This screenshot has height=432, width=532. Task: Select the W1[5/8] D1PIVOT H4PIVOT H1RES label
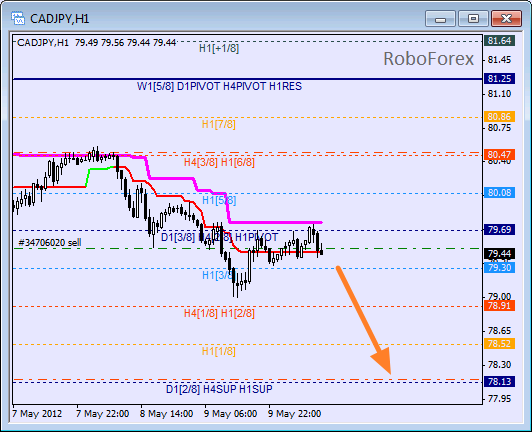tap(219, 86)
